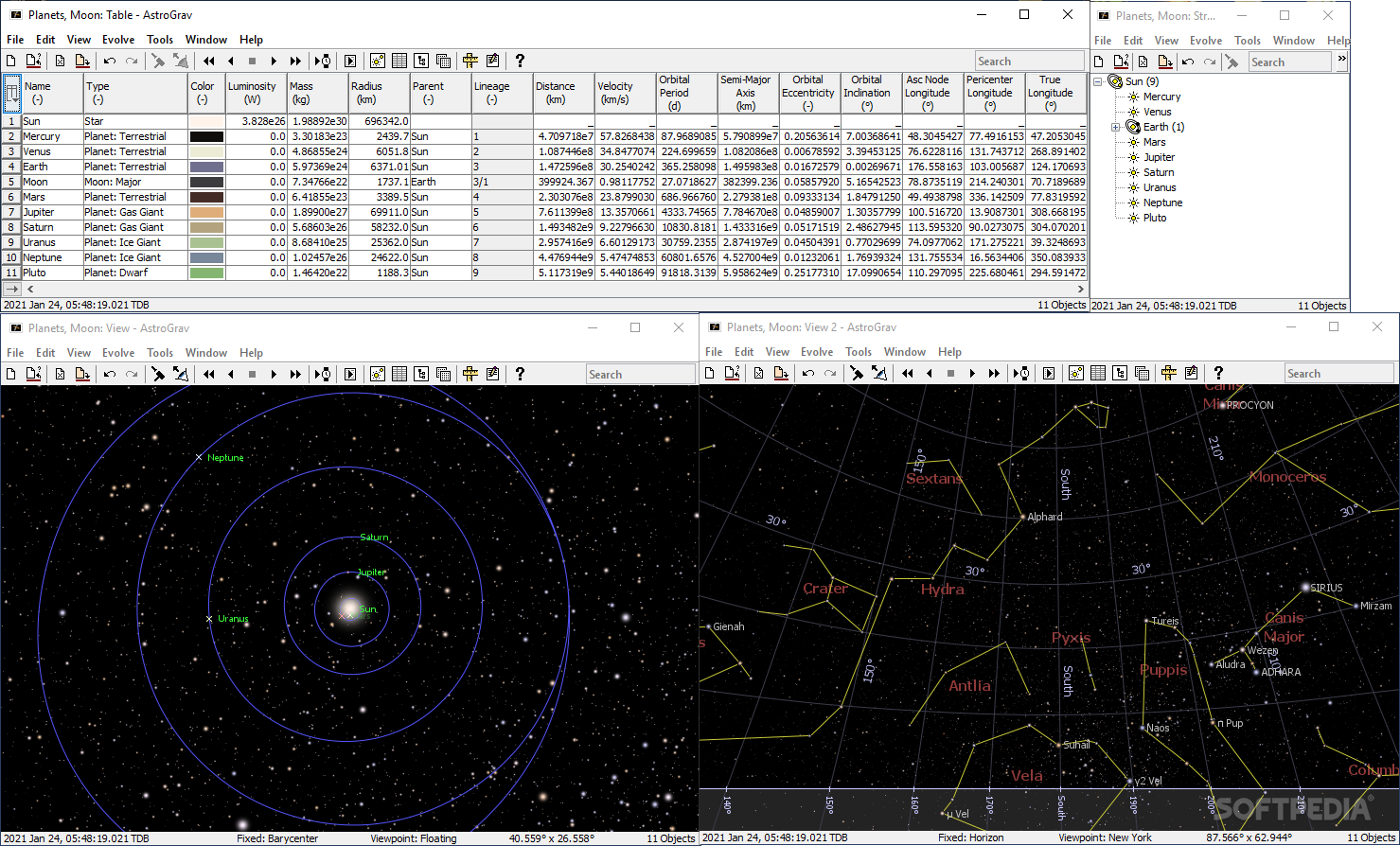Click Fixed: Barycenter in View status bar

click(277, 838)
